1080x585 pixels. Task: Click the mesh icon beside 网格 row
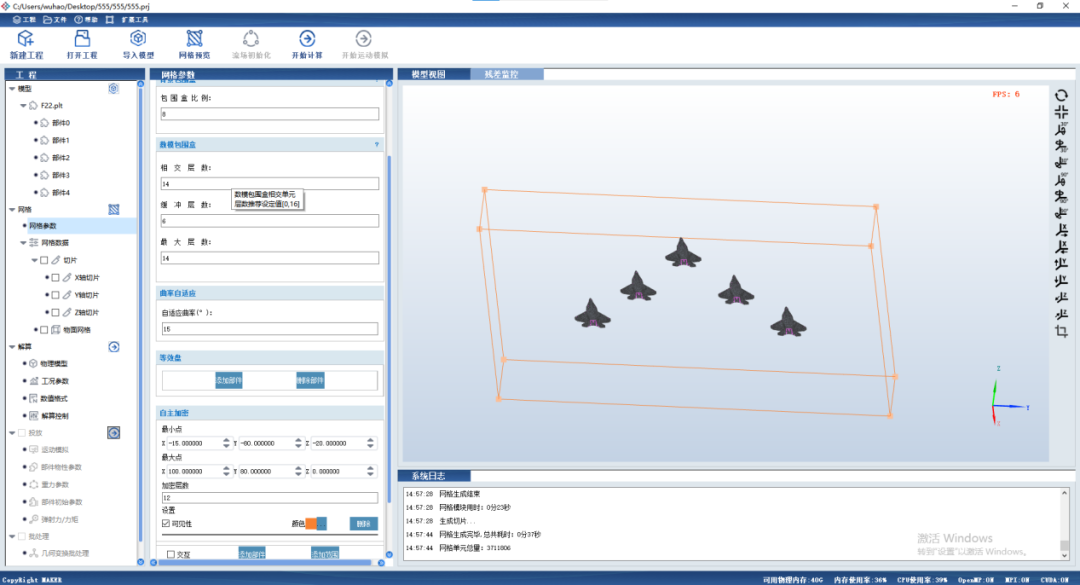(114, 209)
